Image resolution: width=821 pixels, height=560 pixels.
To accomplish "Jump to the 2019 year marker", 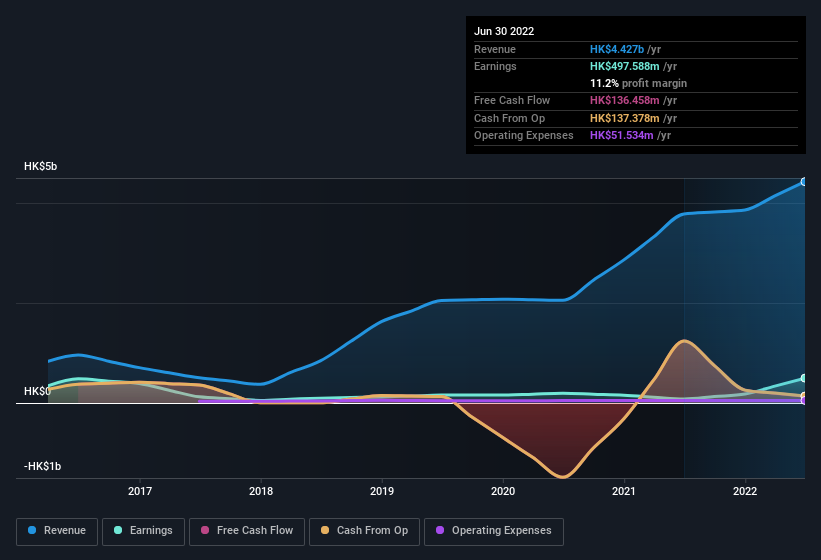I will (382, 491).
